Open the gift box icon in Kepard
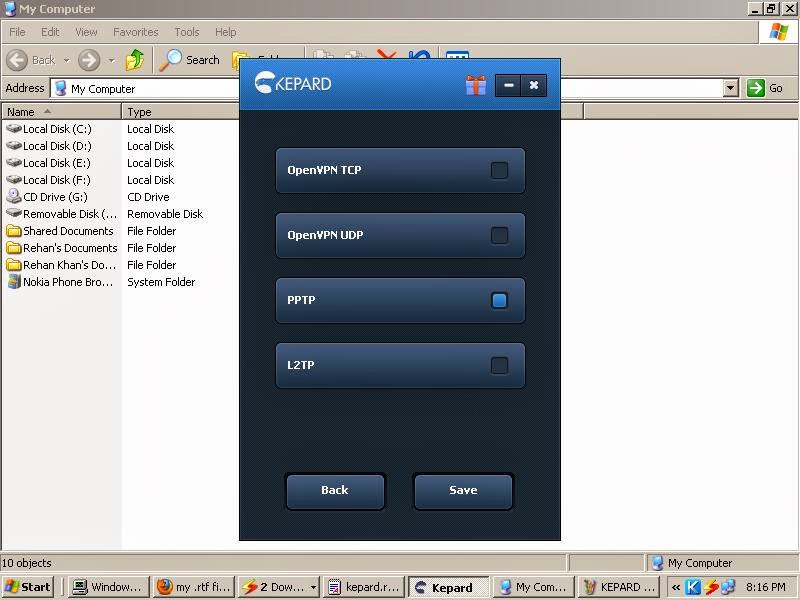Viewport: 800px width, 600px height. 476,85
